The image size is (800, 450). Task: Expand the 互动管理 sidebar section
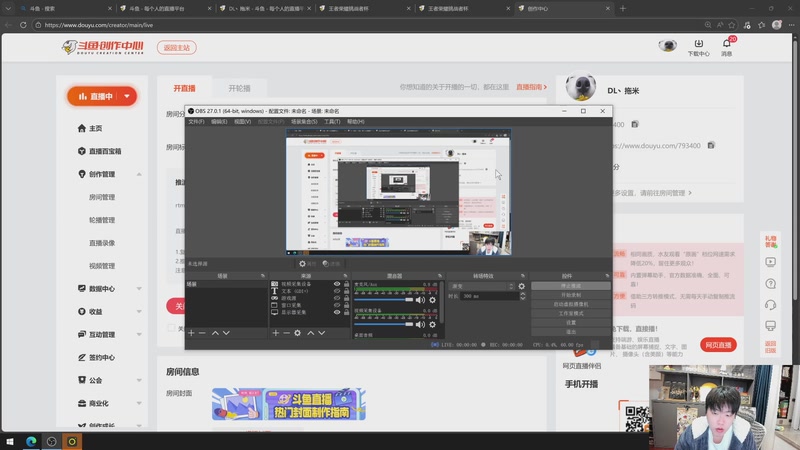click(x=139, y=335)
